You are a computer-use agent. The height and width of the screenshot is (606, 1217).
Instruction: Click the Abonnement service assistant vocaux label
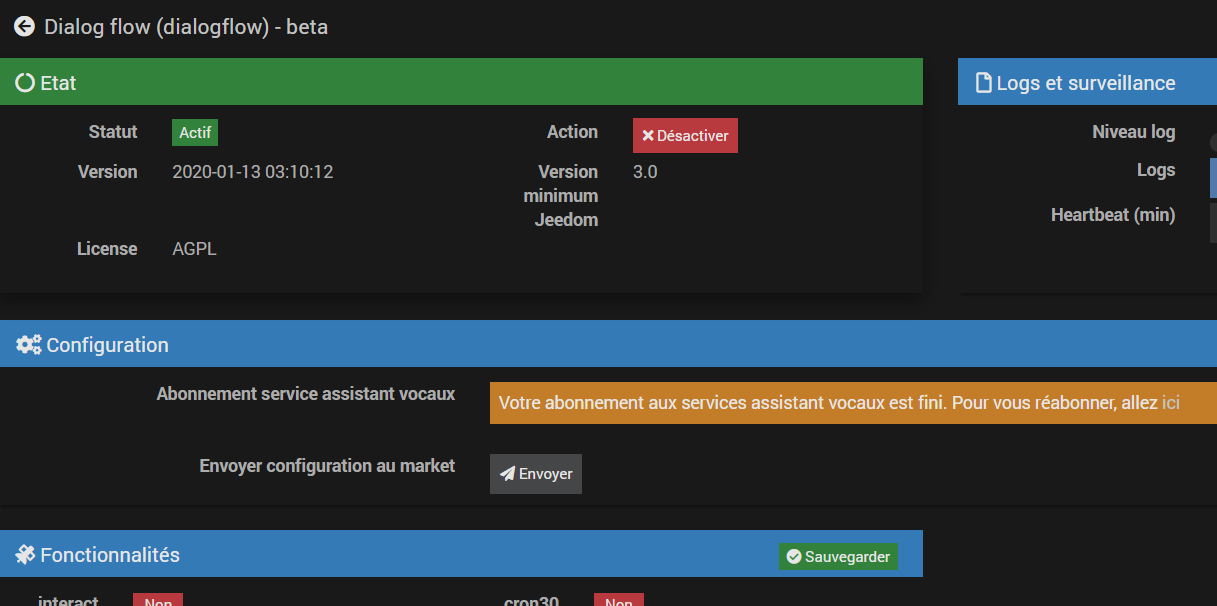(306, 394)
